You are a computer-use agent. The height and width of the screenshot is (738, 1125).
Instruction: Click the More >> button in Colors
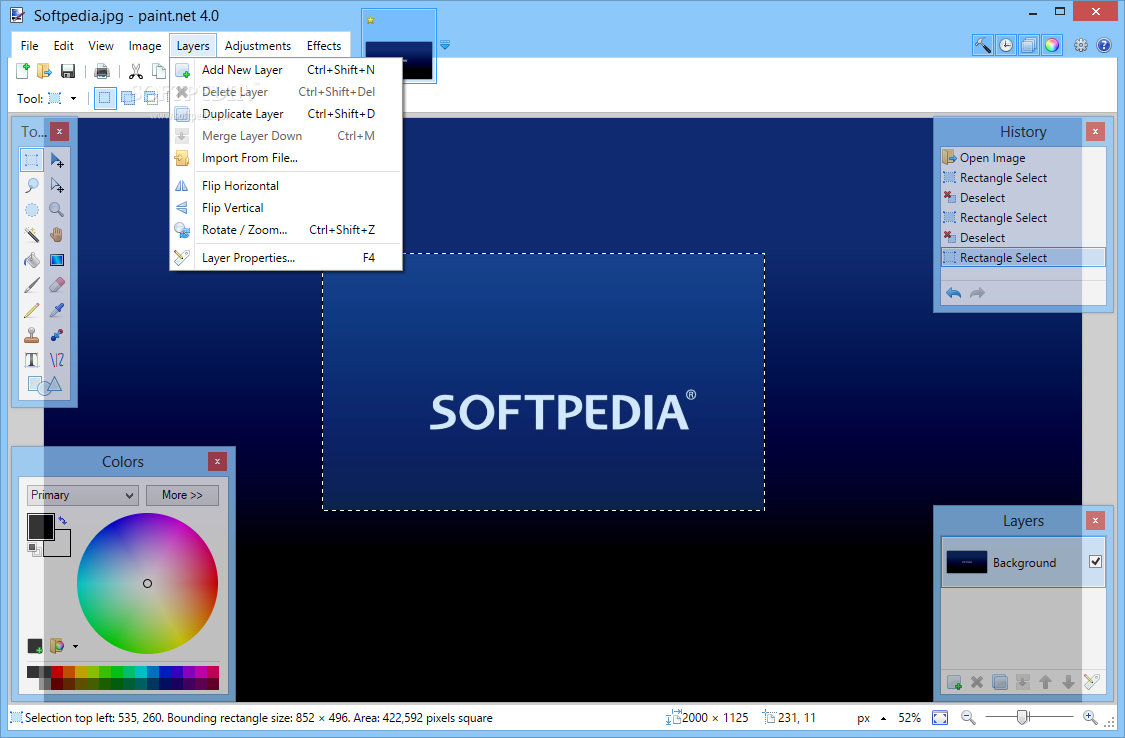coord(182,495)
